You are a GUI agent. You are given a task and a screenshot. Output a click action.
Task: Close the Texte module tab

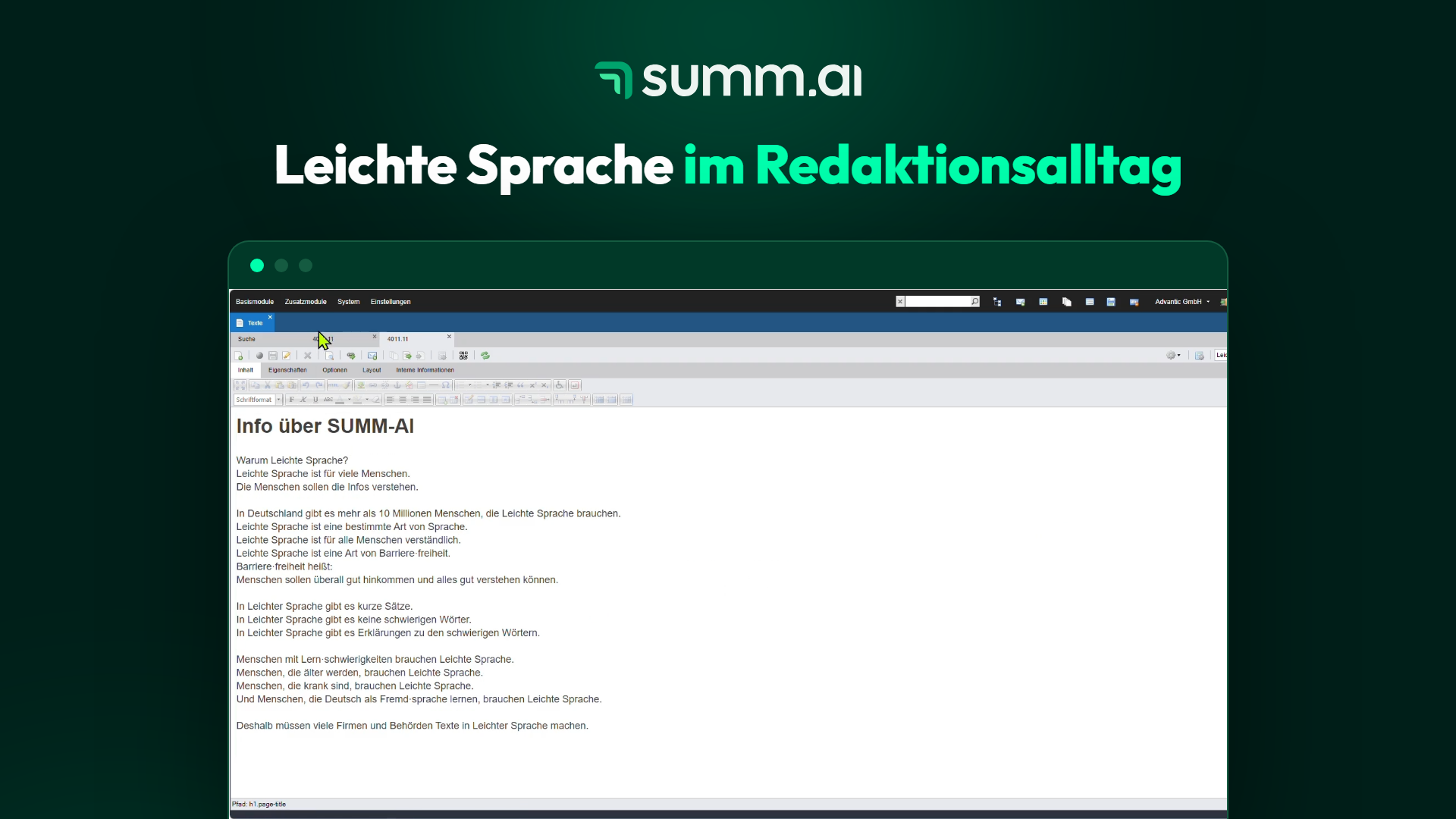point(270,318)
